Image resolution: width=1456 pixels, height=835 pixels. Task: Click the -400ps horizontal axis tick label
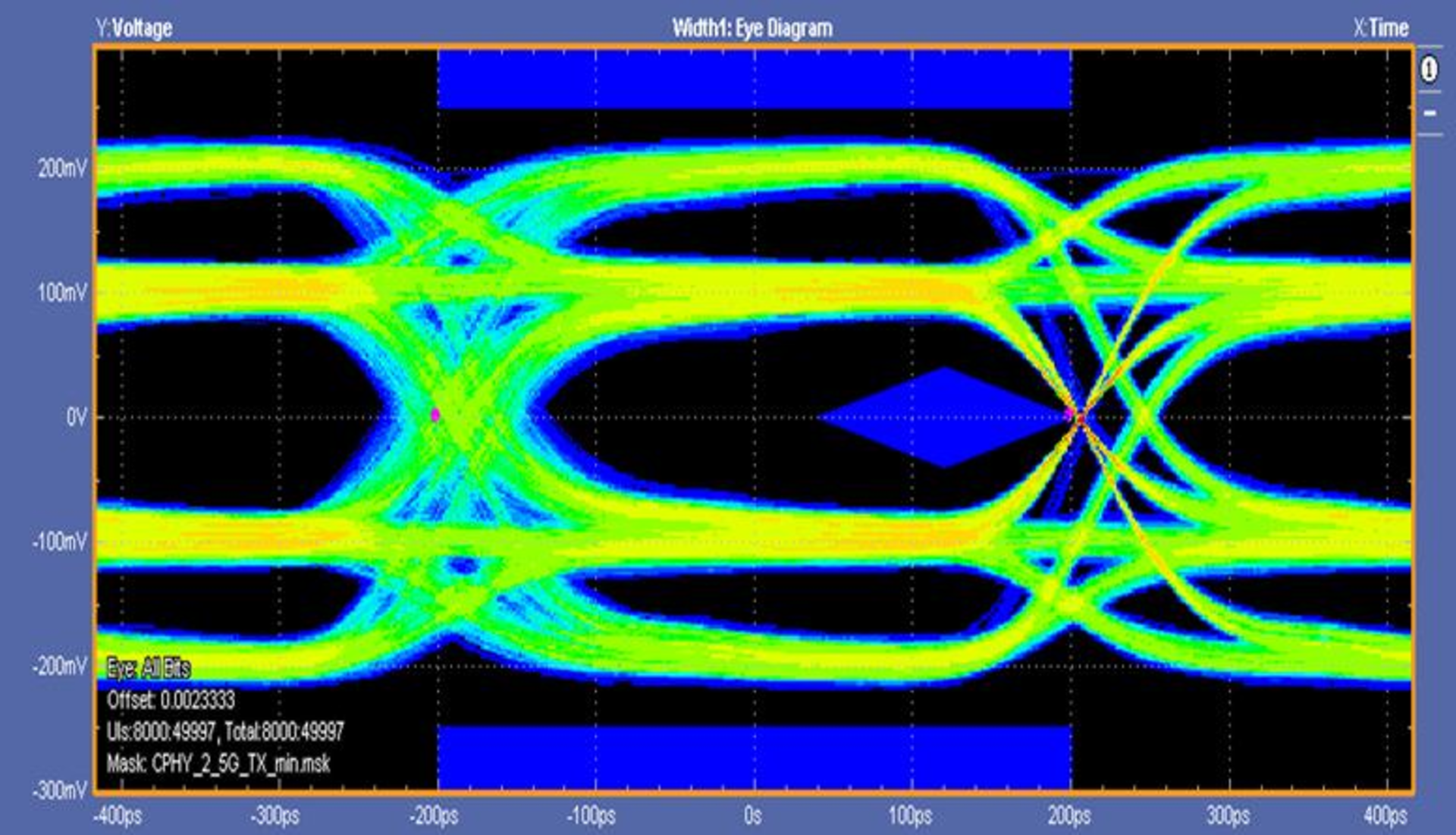coord(118,816)
